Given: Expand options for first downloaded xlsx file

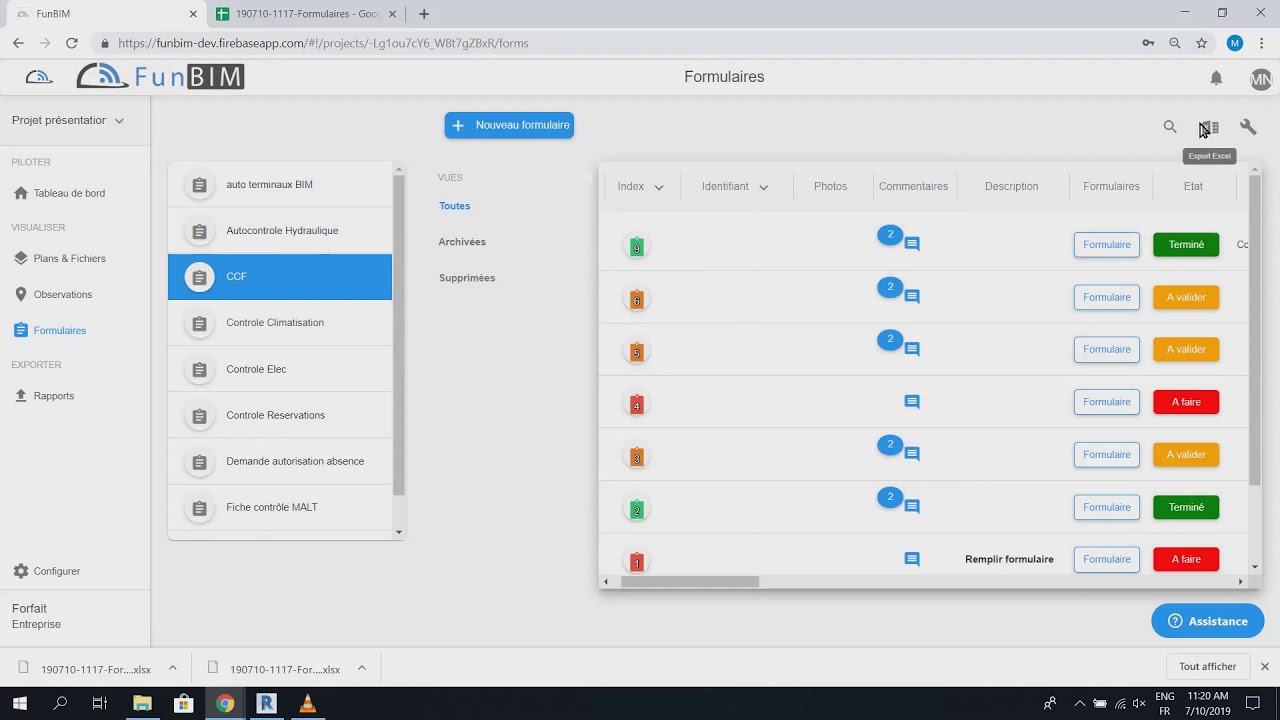Looking at the screenshot, I should coord(173,669).
